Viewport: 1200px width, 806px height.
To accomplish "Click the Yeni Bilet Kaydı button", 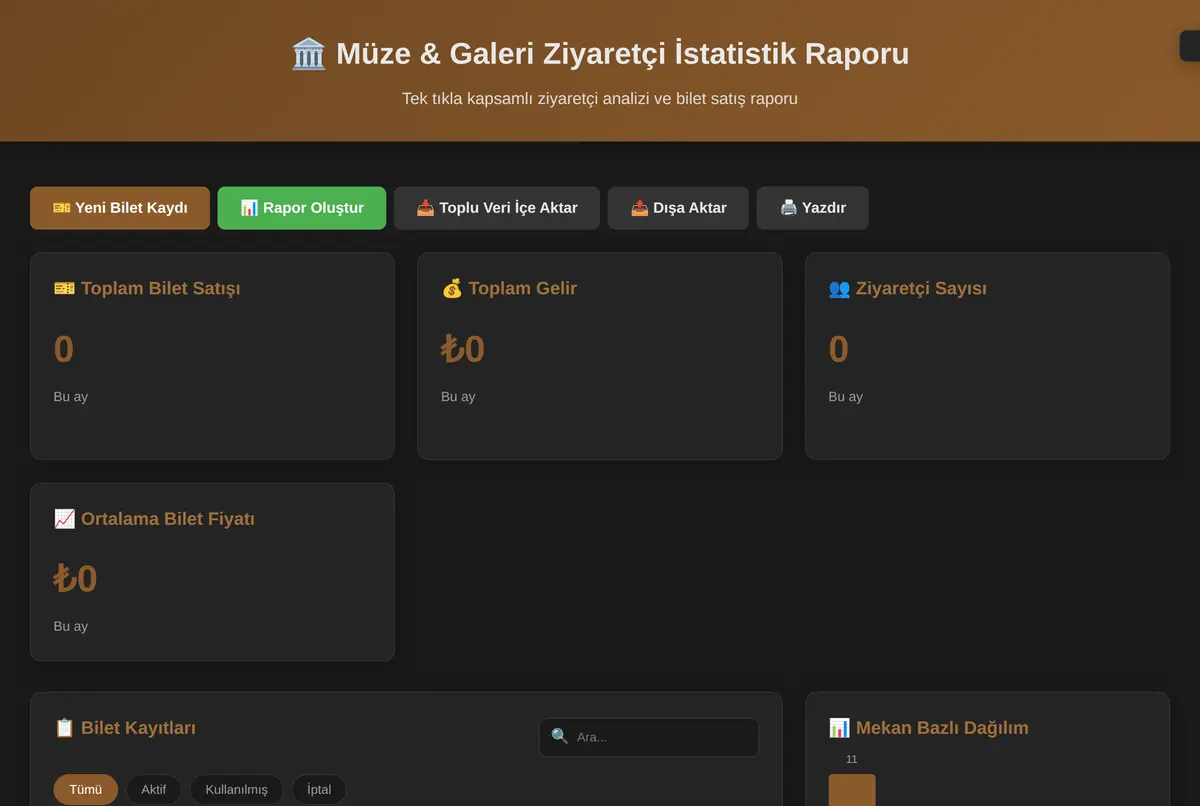I will (x=120, y=208).
